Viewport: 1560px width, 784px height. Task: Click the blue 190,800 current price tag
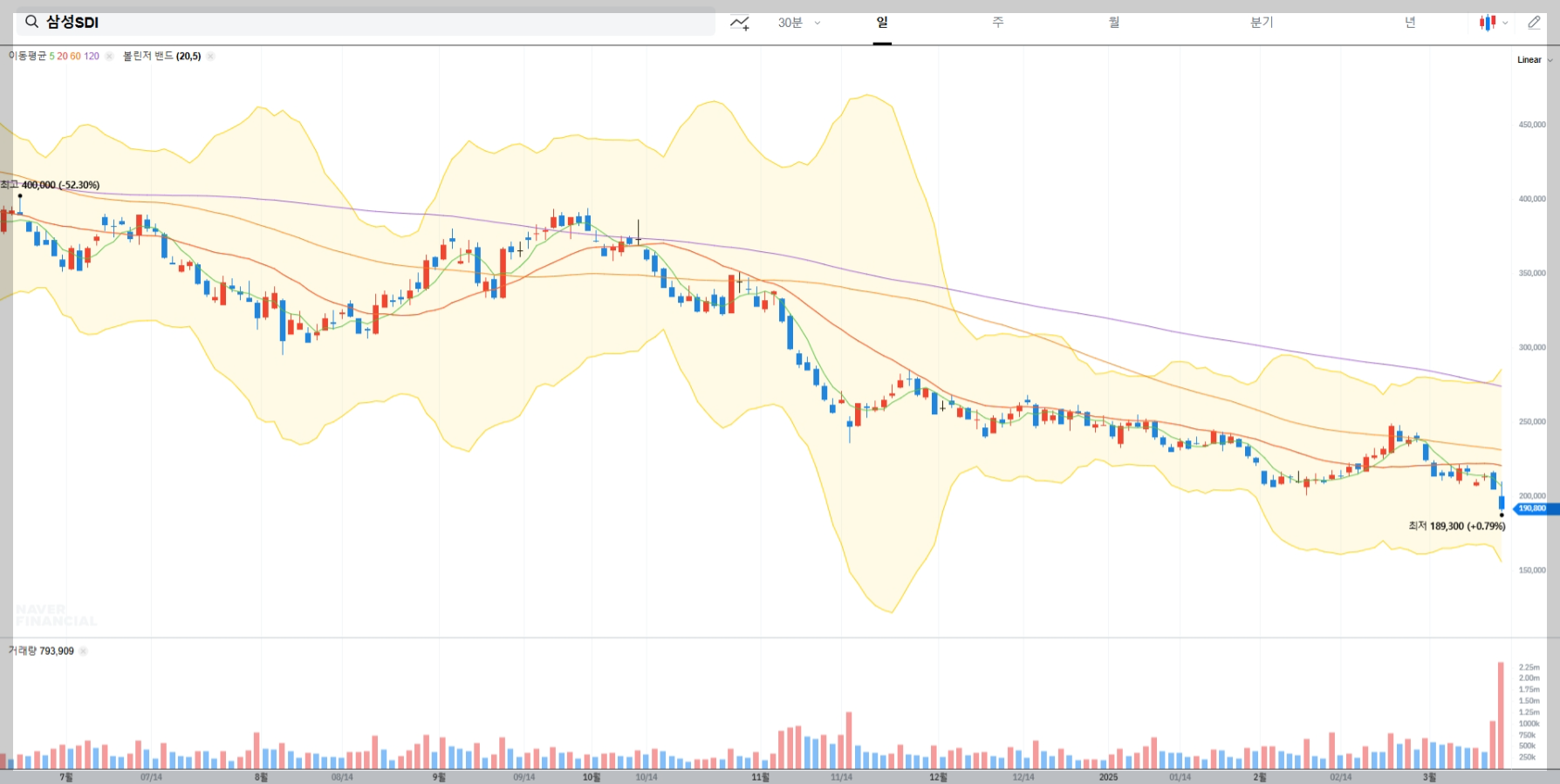tap(1536, 508)
